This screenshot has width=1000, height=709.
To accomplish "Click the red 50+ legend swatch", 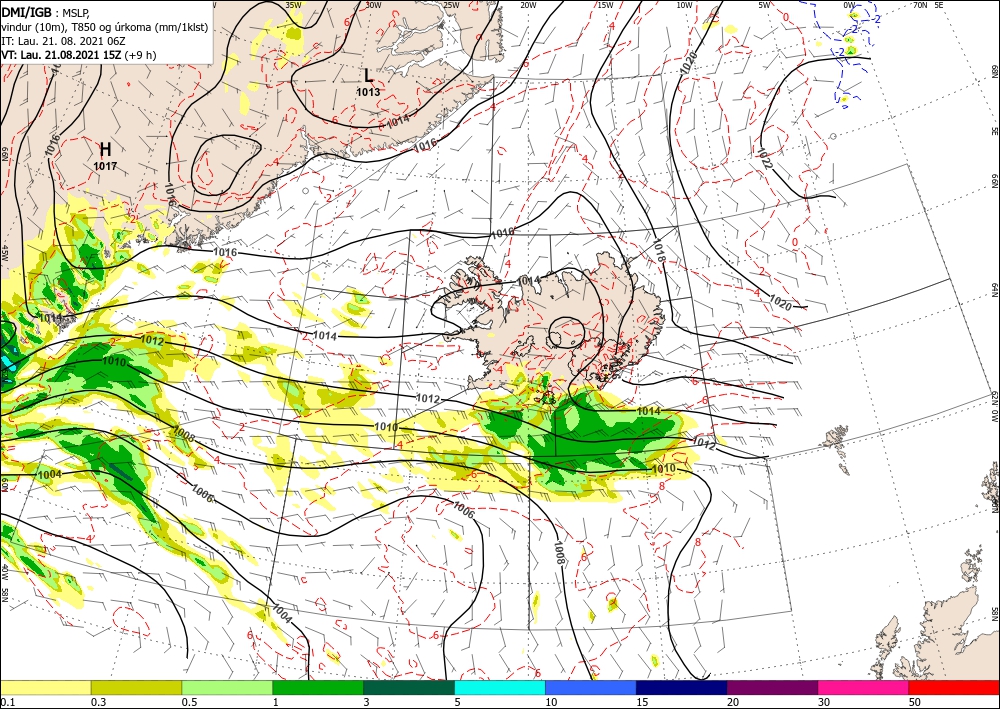I will (x=954, y=687).
